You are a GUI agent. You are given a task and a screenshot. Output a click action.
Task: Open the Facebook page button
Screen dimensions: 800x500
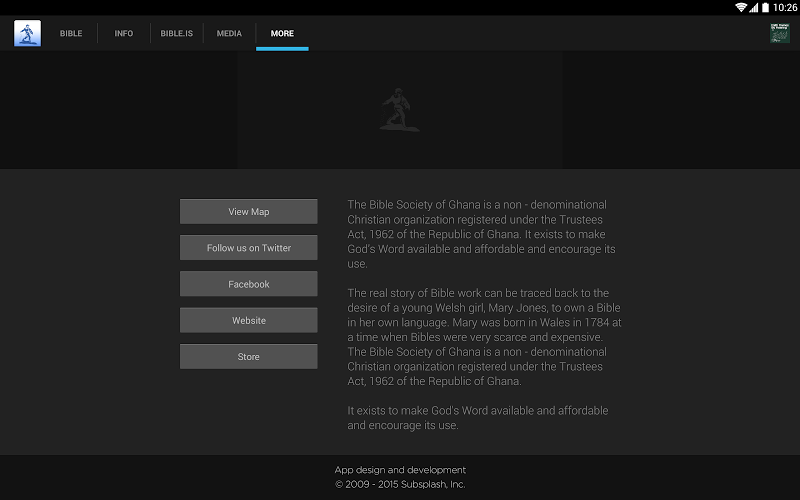tap(248, 284)
